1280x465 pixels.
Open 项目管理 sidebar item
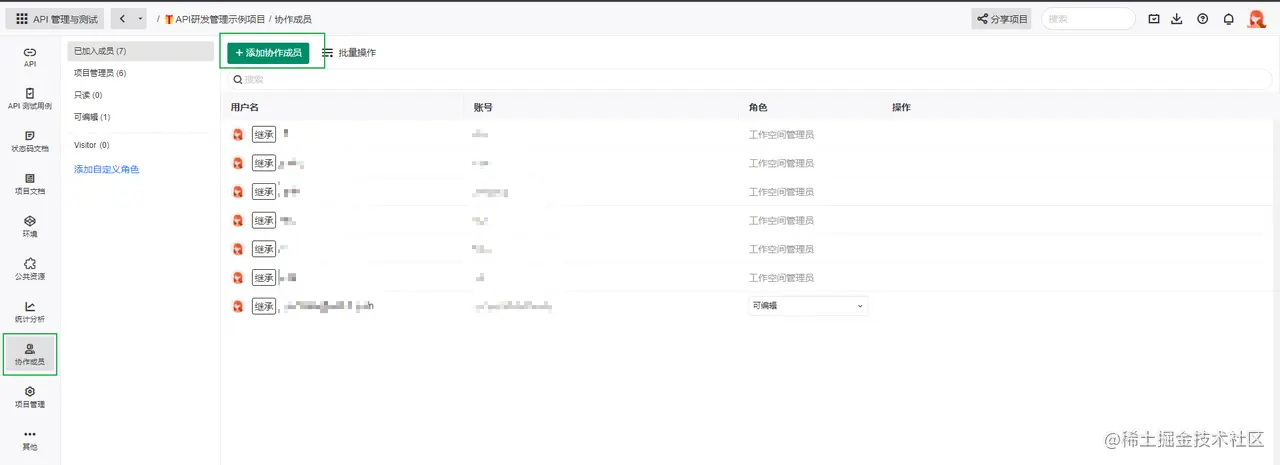(30, 397)
